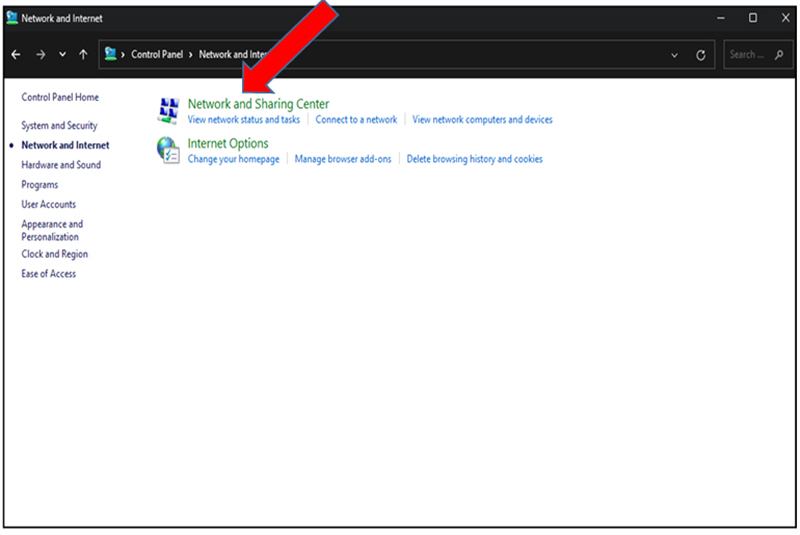Click Delete browsing history and cookies
800x535 pixels.
click(x=474, y=159)
